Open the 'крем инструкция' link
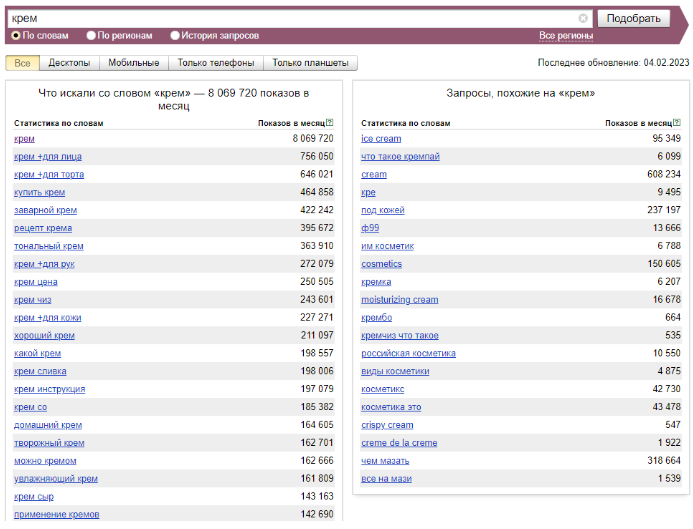 (50, 389)
